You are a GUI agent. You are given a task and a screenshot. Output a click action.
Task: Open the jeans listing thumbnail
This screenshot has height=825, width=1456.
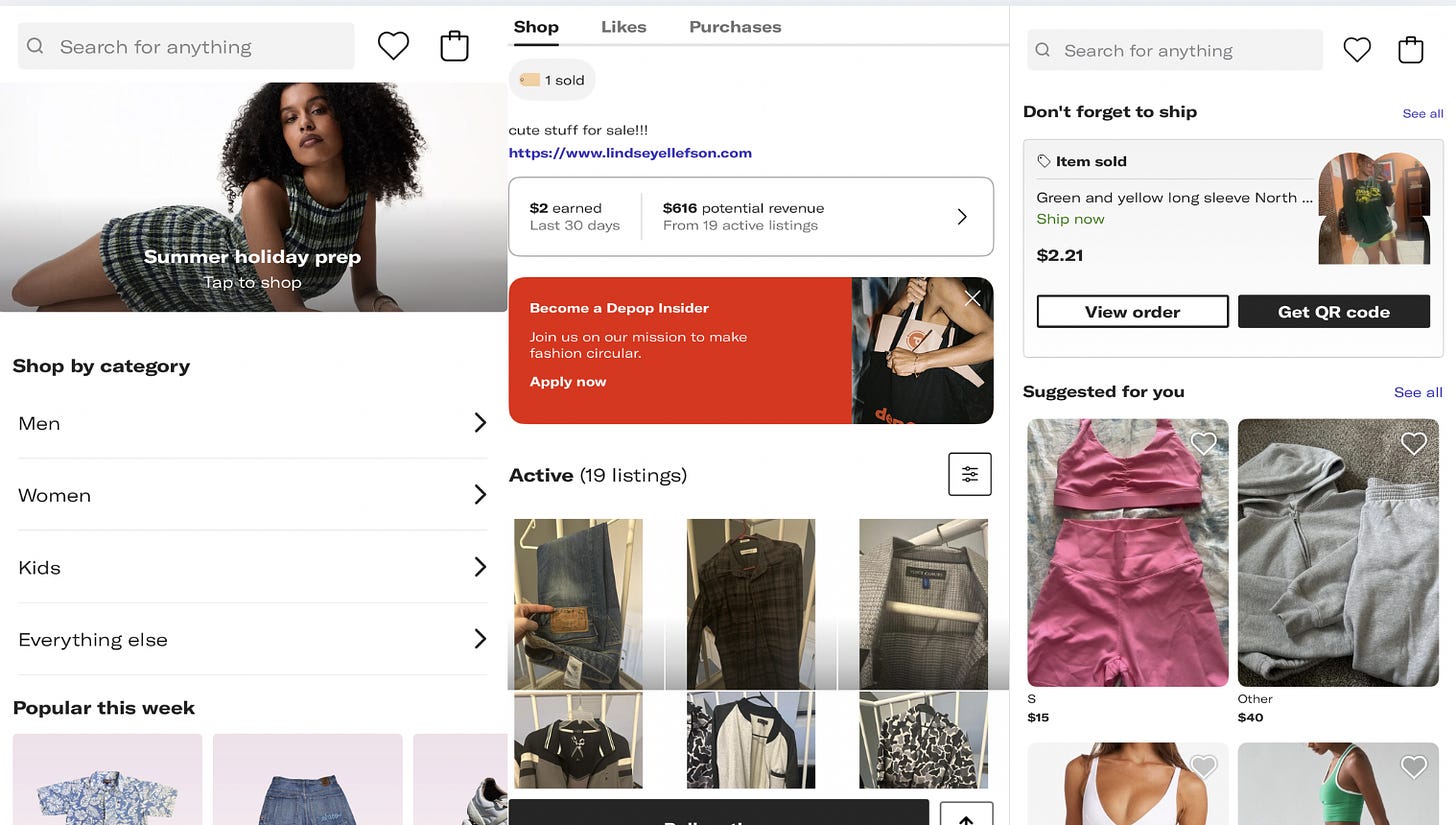[578, 603]
